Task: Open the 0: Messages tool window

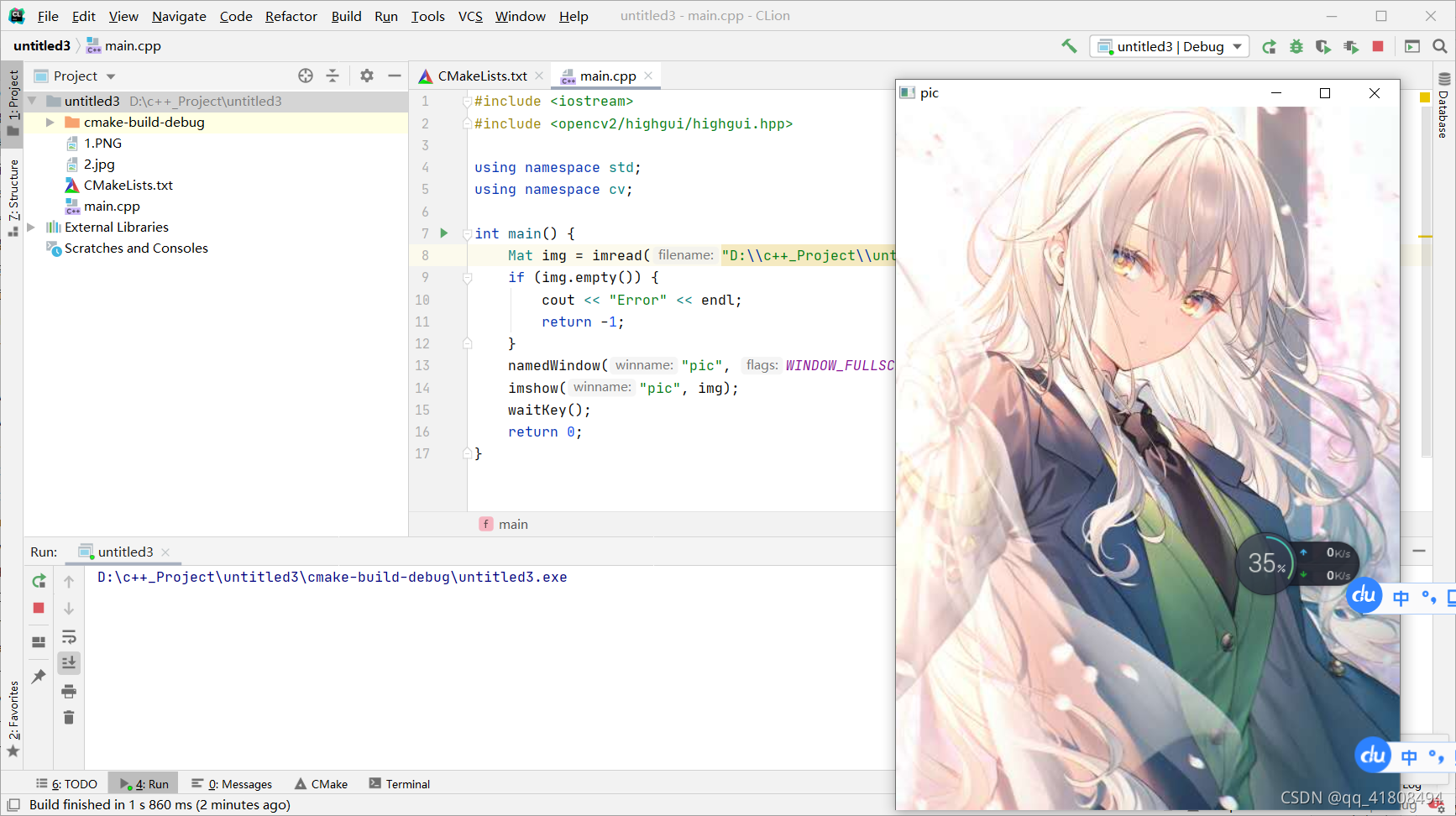Action: [x=232, y=783]
